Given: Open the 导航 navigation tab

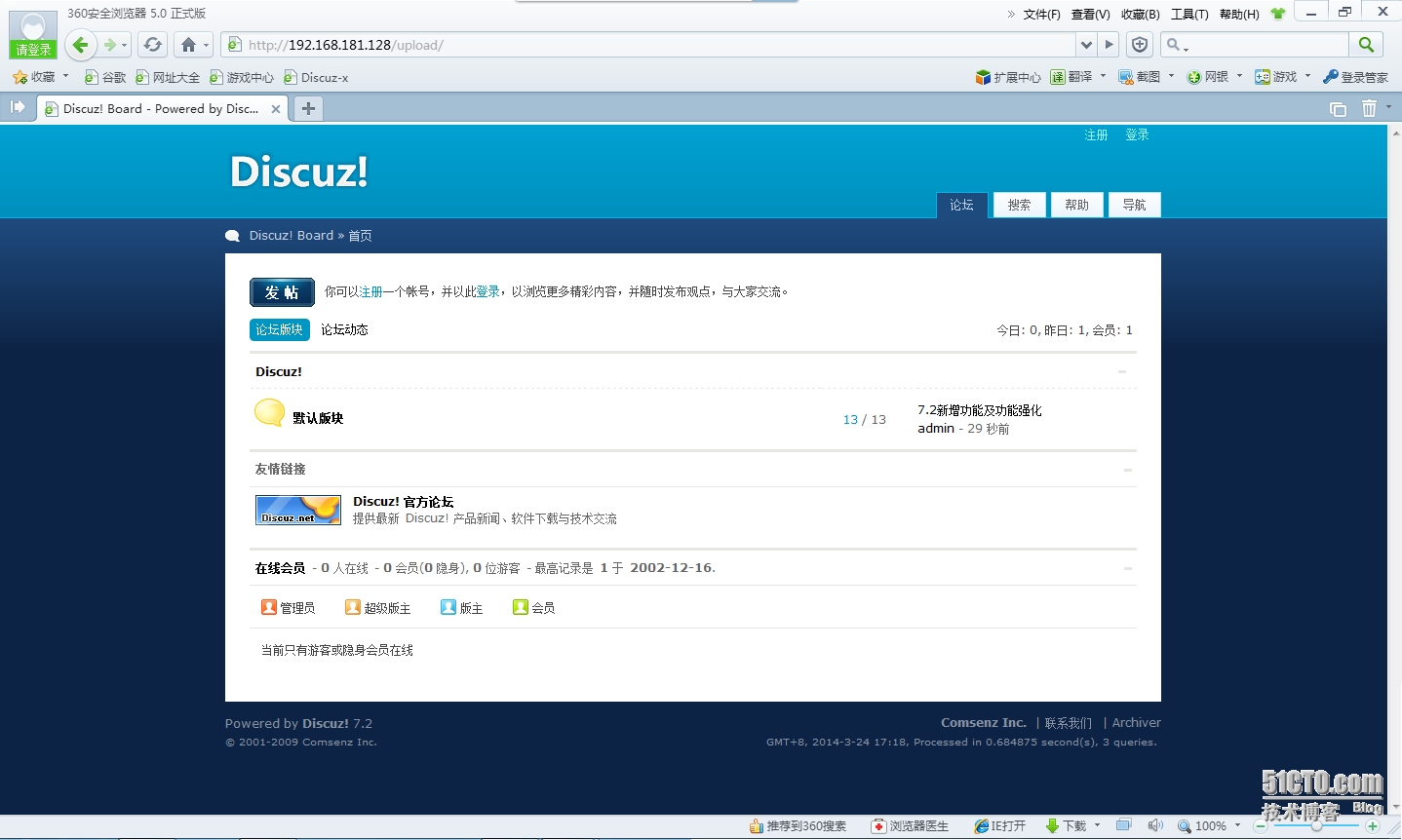Looking at the screenshot, I should tap(1135, 205).
